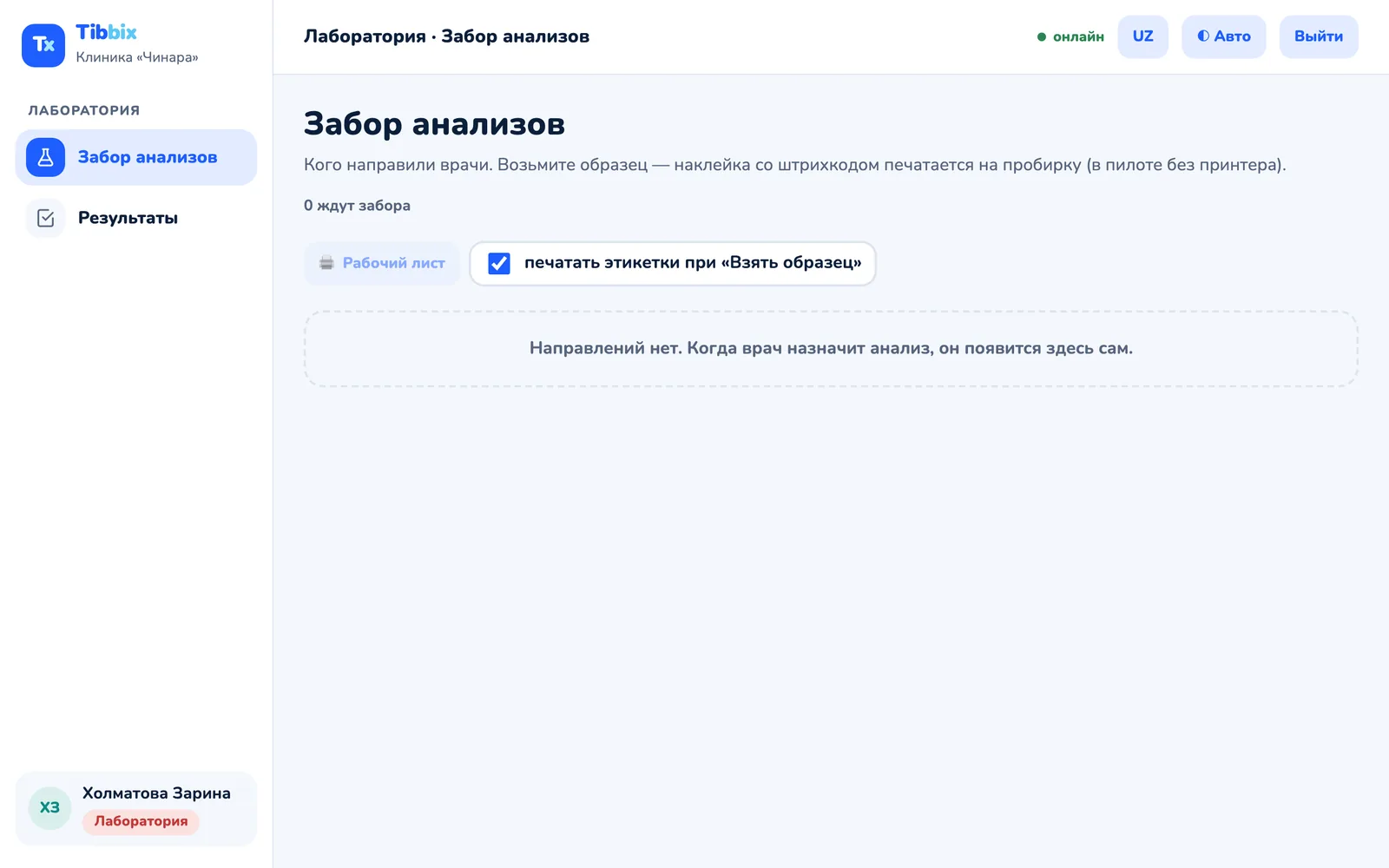The height and width of the screenshot is (868, 1389).
Task: Uncheck печатать этикетки при «Взять образец»
Action: click(x=499, y=263)
